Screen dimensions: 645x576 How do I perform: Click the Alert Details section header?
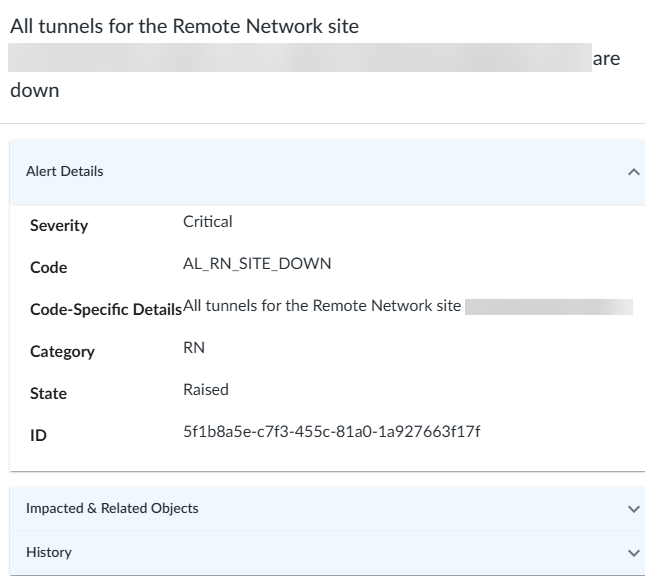tap(64, 171)
